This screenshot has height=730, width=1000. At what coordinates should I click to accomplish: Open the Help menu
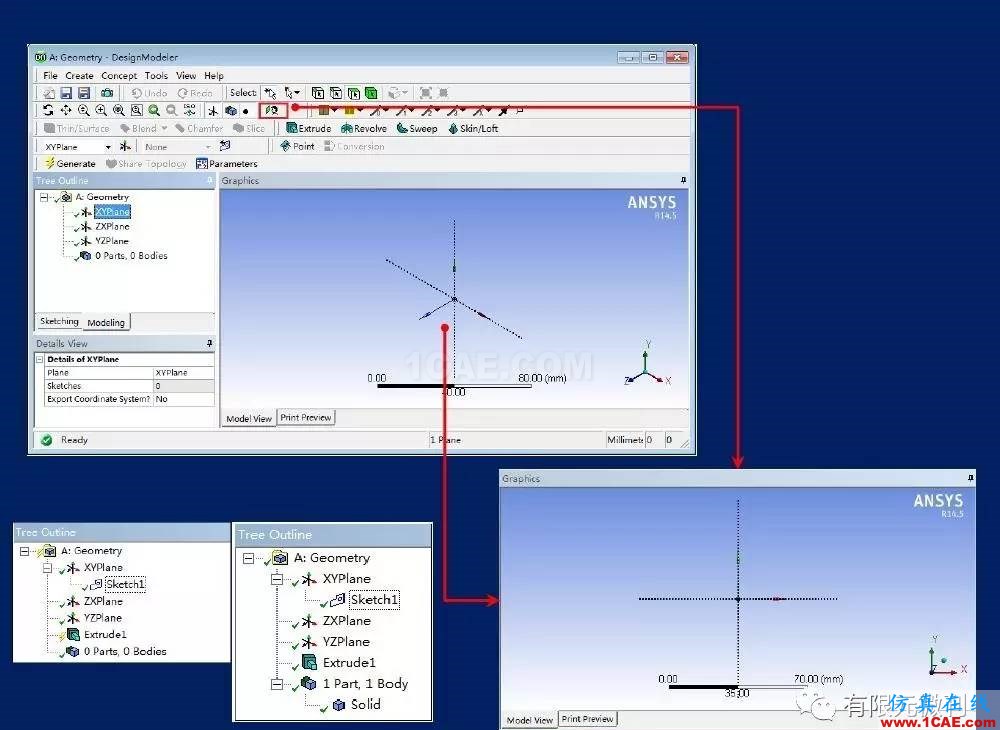pyautogui.click(x=214, y=75)
